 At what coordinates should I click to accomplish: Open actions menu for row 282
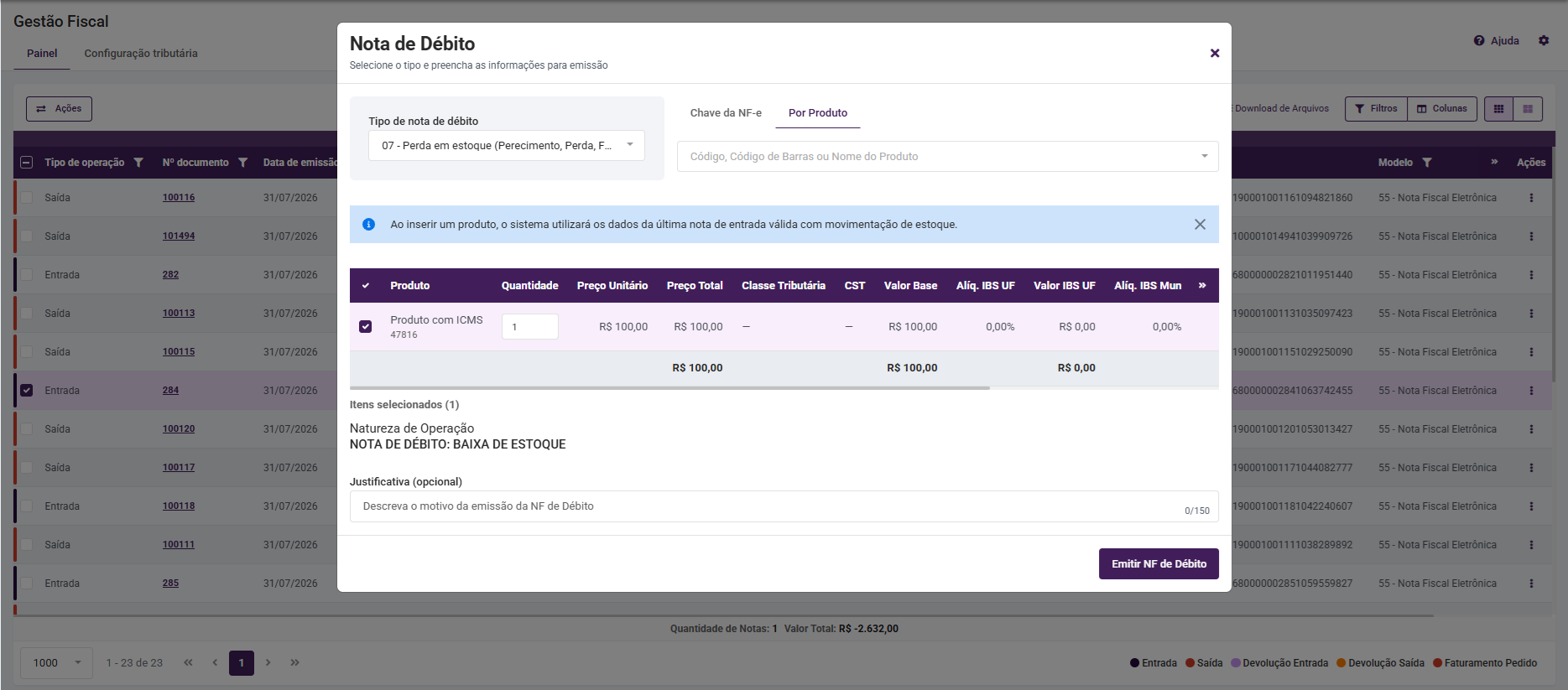click(x=1531, y=275)
